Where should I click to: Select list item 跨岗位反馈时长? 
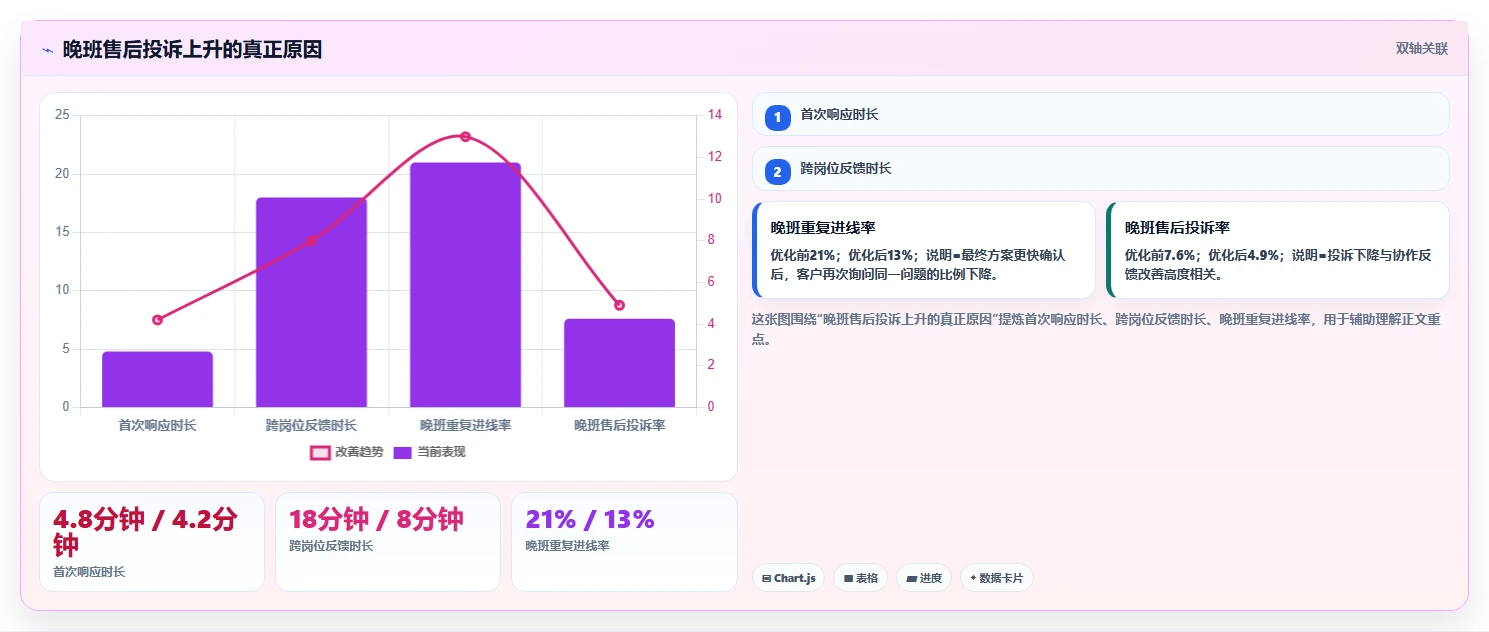pos(1101,168)
